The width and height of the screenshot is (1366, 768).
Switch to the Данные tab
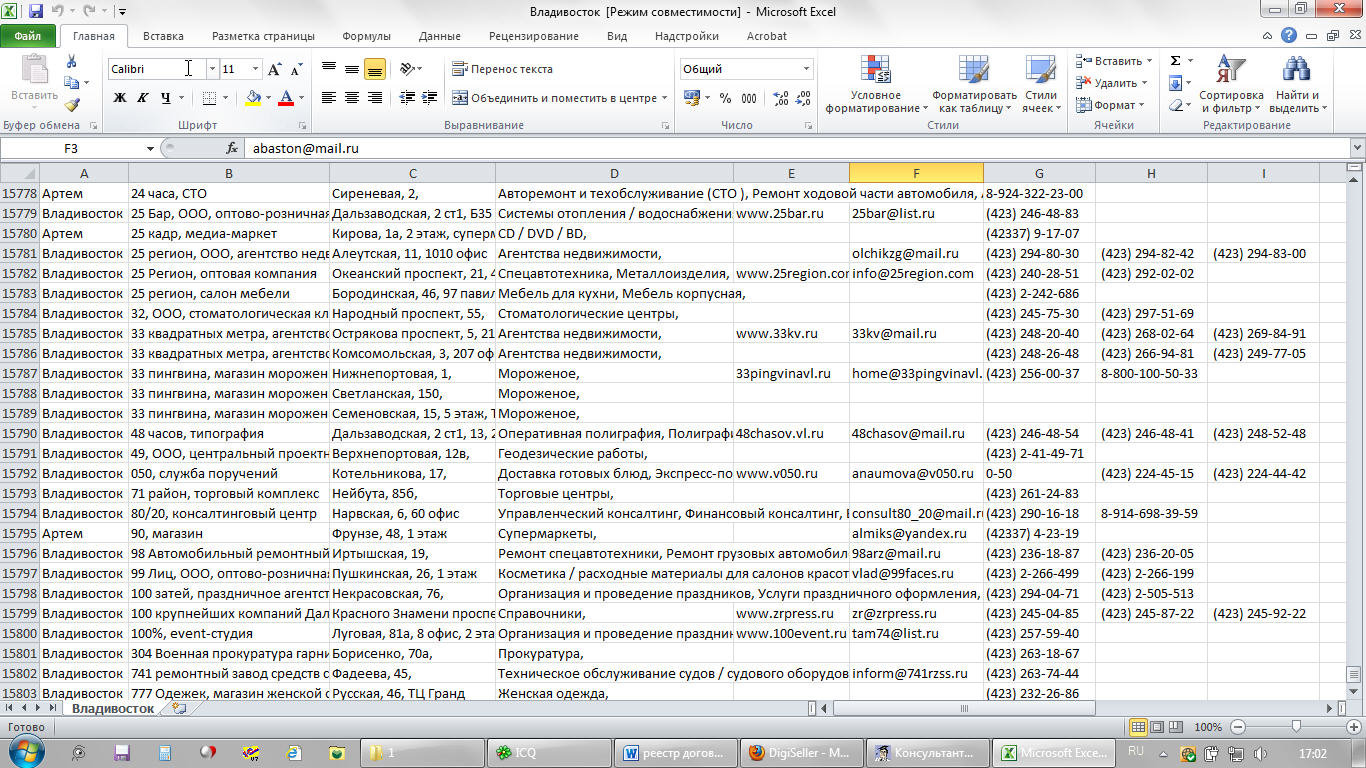[440, 36]
